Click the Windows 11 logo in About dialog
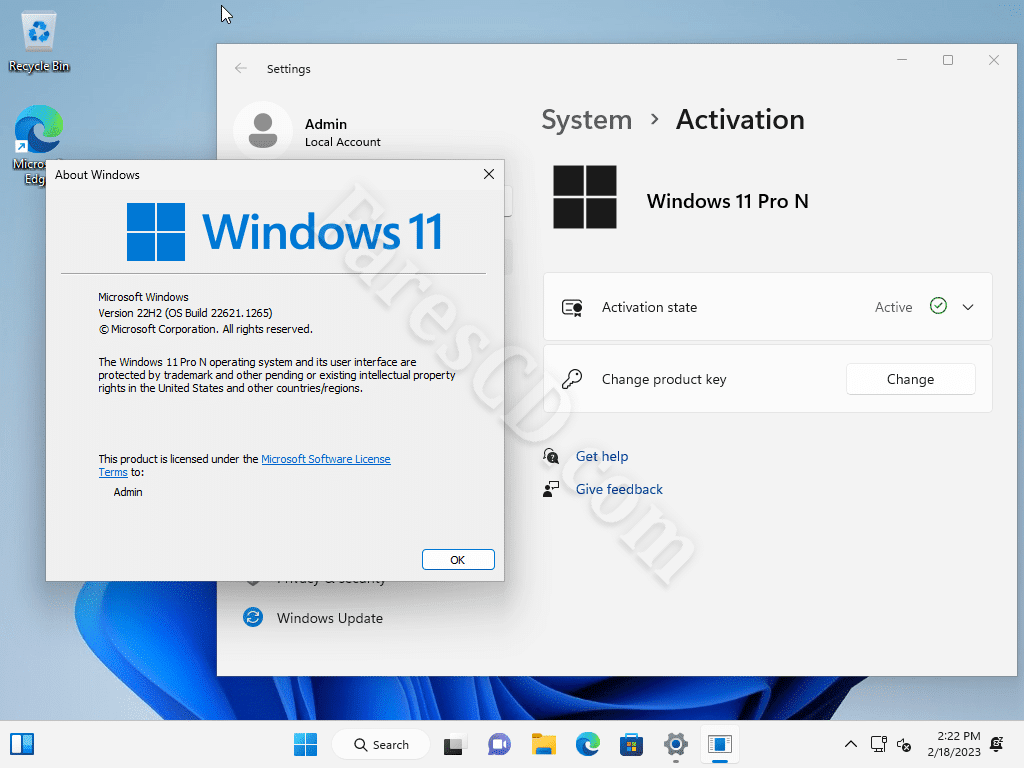The width and height of the screenshot is (1024, 768). [285, 232]
